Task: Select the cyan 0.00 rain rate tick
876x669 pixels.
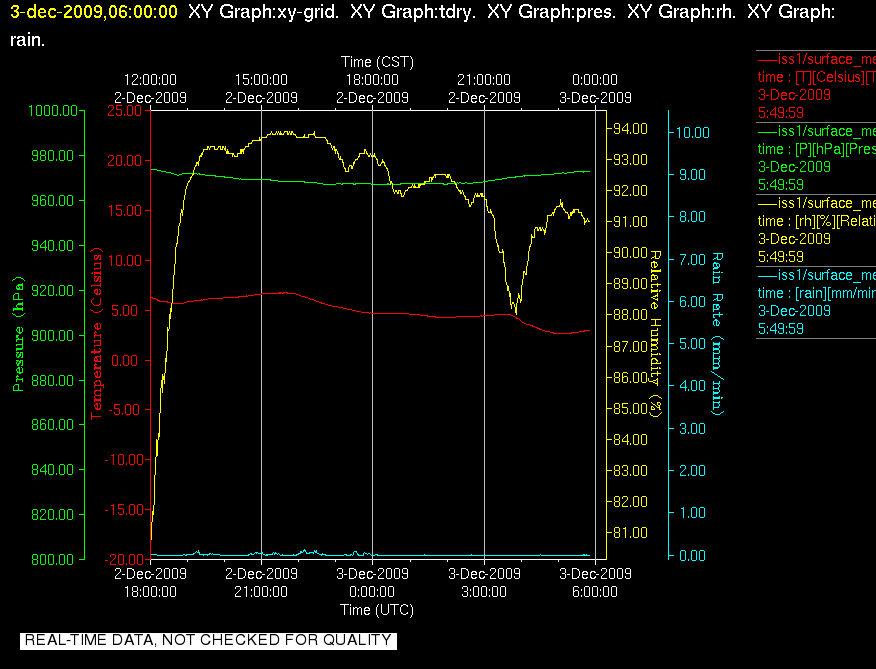Action: pyautogui.click(x=692, y=556)
